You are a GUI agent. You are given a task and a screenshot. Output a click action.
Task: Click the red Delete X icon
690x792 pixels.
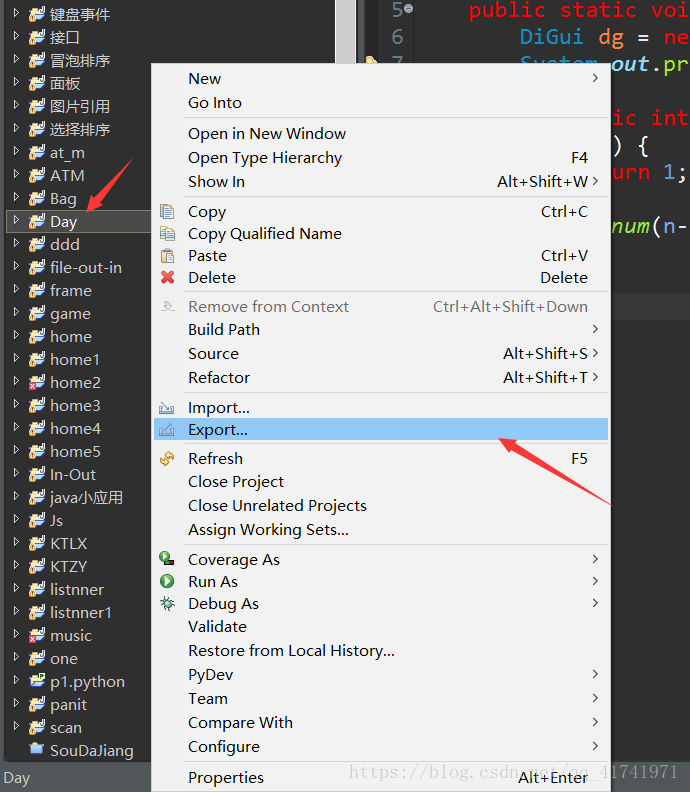click(x=167, y=277)
